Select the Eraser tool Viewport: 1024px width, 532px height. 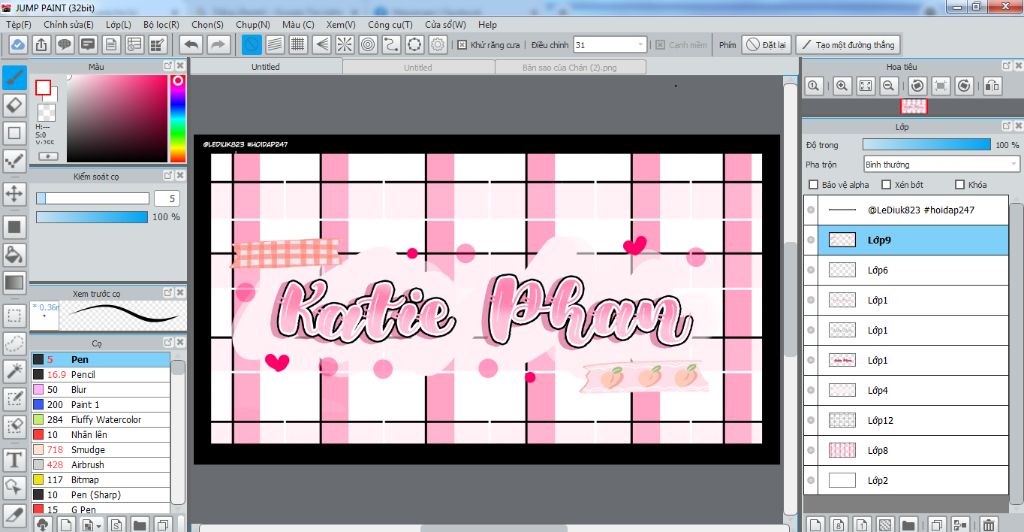(14, 105)
